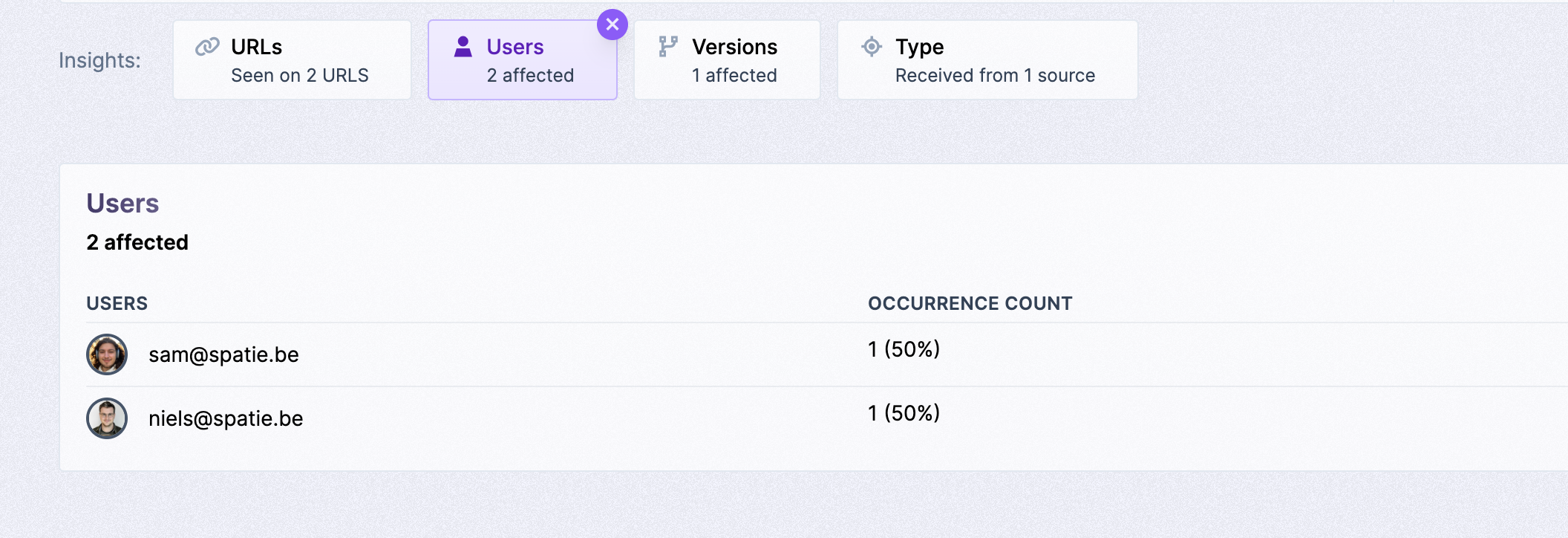
Task: Click the Type target icon
Action: click(x=872, y=47)
